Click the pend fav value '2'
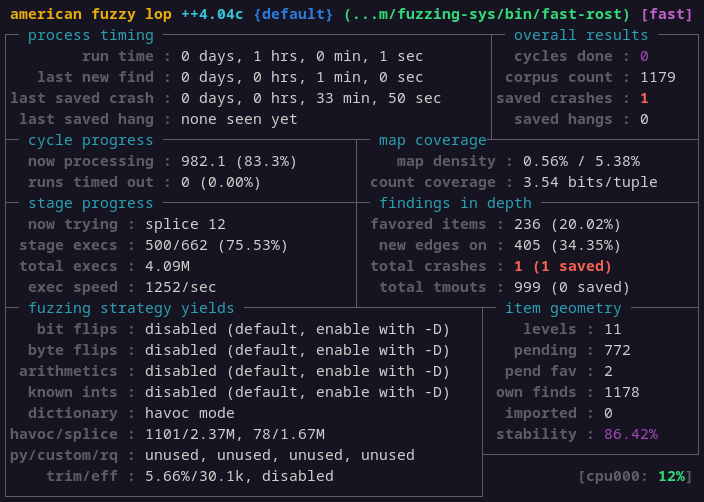The image size is (704, 502). (x=608, y=371)
